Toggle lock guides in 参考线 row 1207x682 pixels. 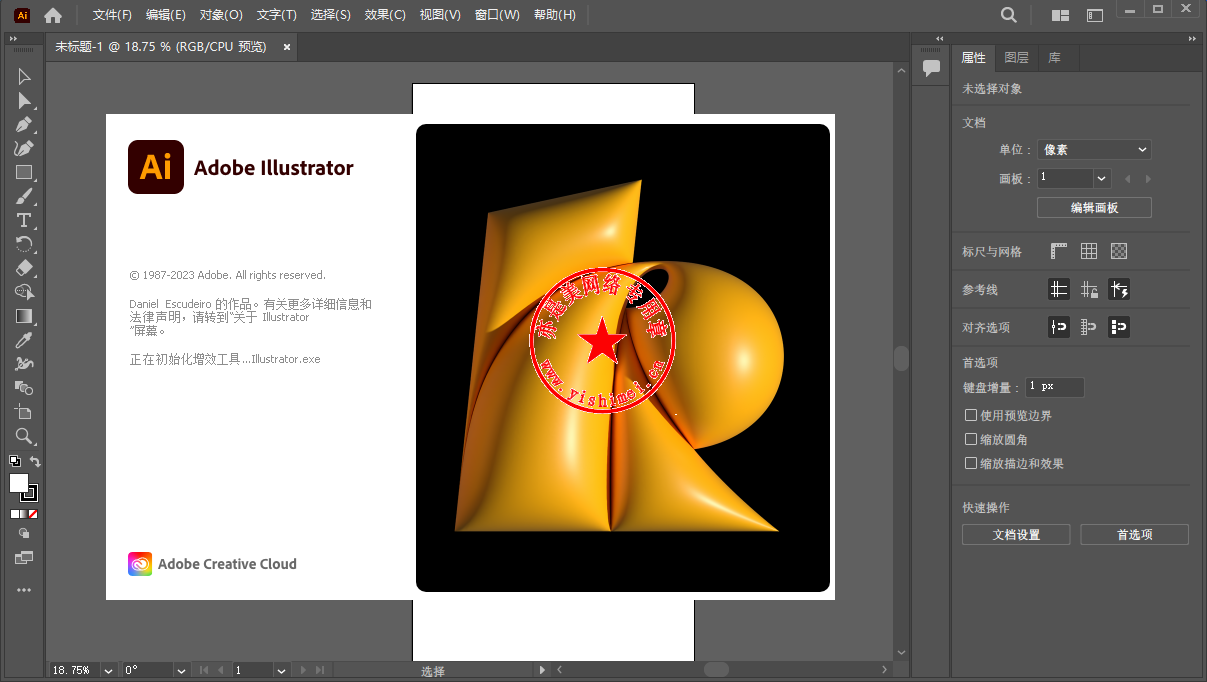click(1089, 290)
